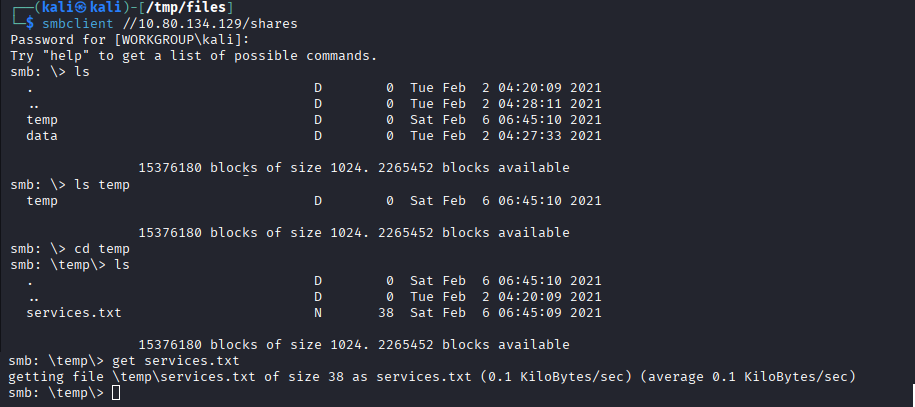The image size is (915, 407).
Task: Click the data directory entry in the listing
Action: (42, 135)
